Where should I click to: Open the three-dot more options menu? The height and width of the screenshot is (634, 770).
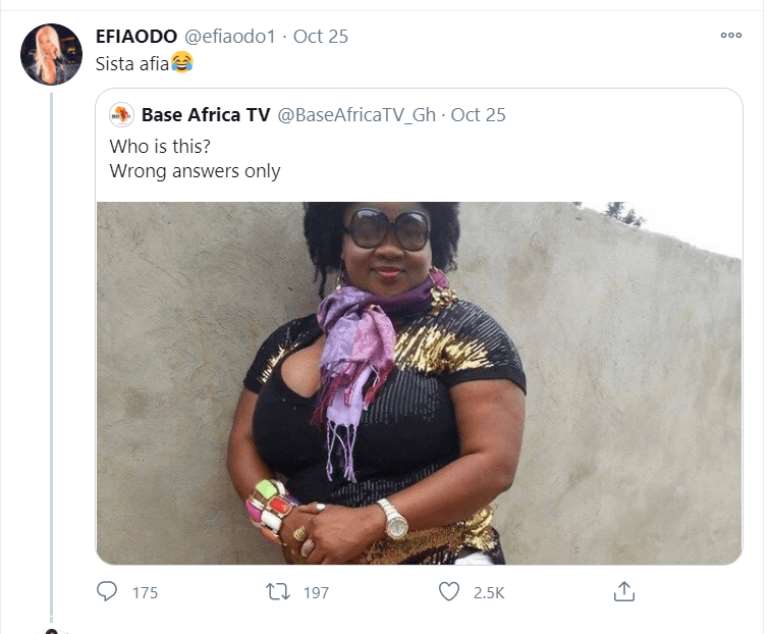pyautogui.click(x=731, y=35)
